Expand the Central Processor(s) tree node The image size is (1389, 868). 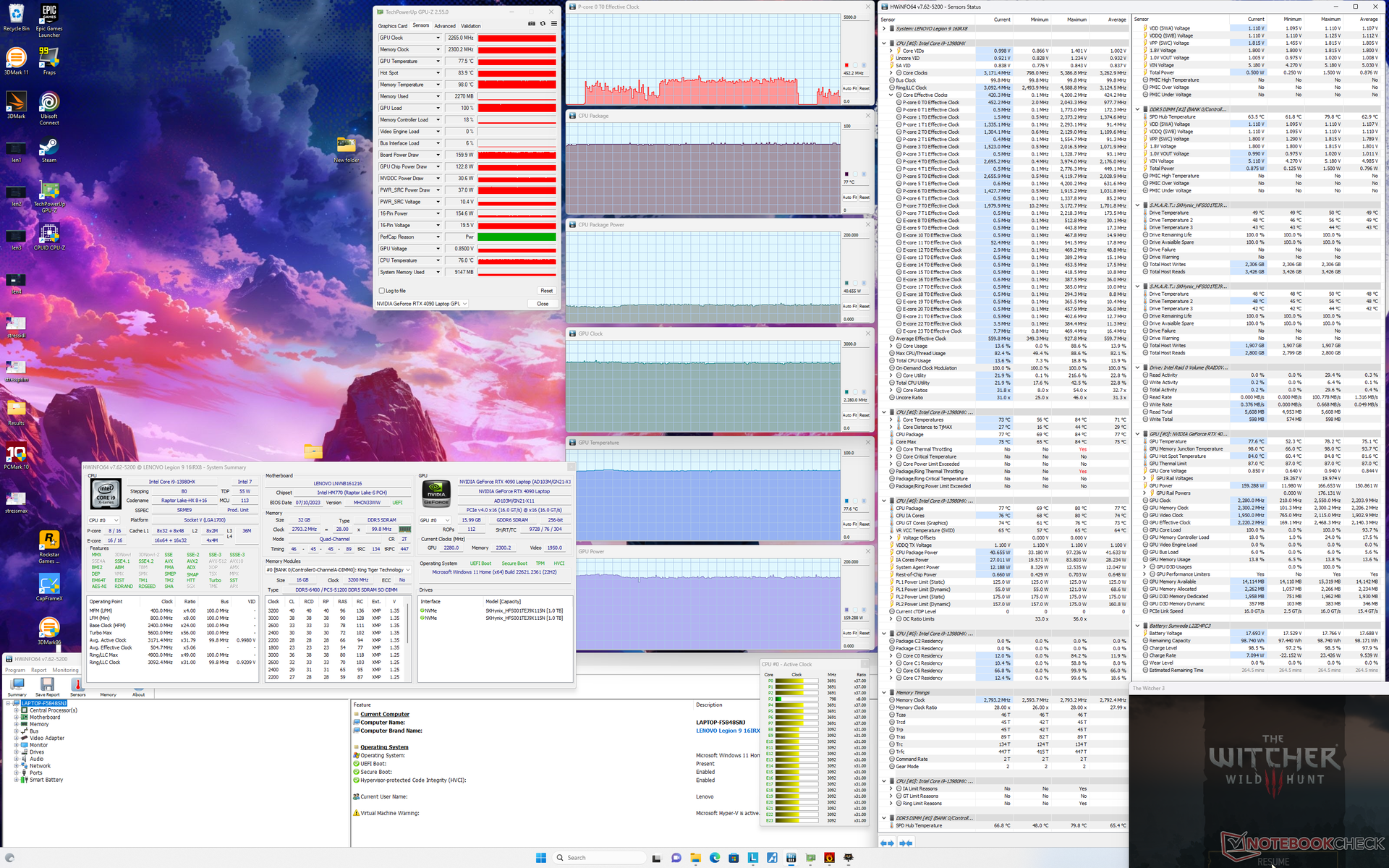pos(16,710)
